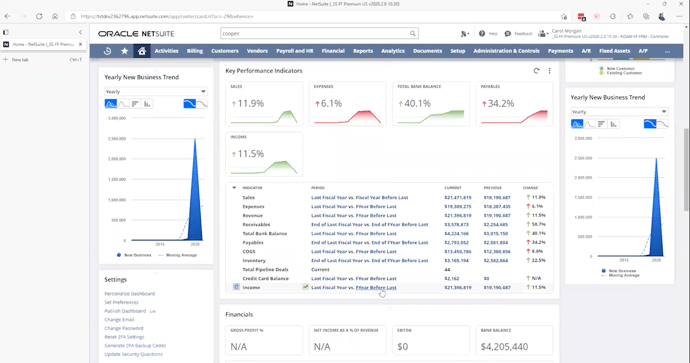The height and width of the screenshot is (363, 690).
Task: Collapse the Indicator table arrow
Action: coord(234,188)
